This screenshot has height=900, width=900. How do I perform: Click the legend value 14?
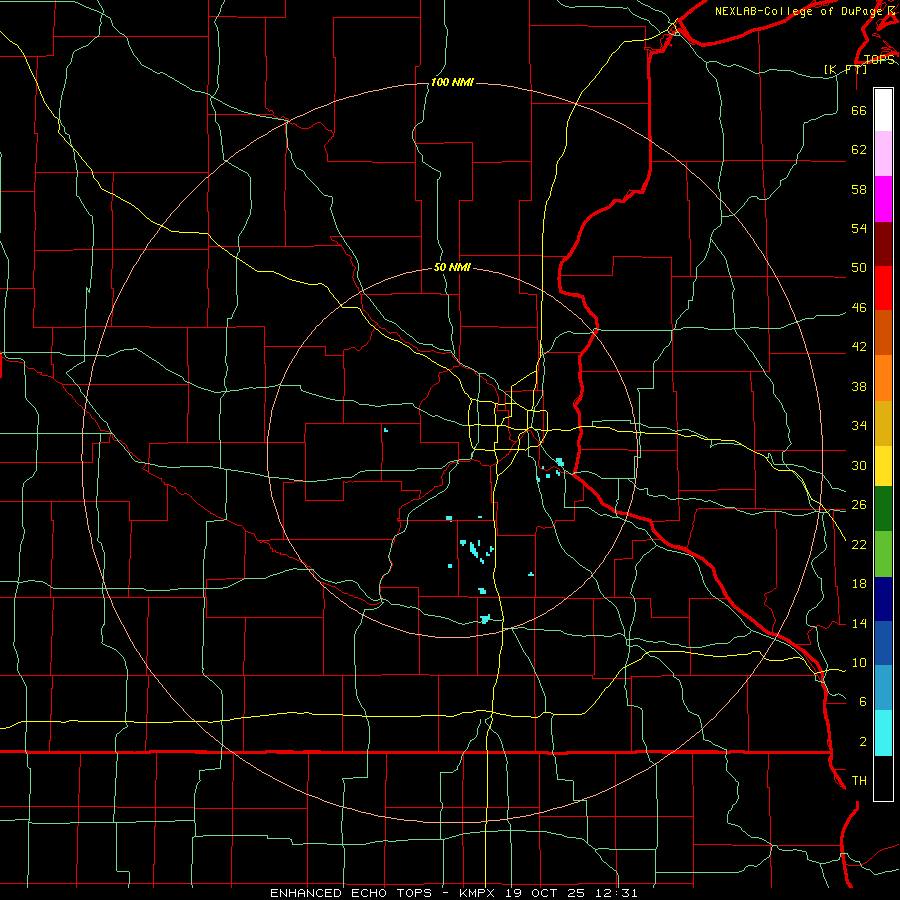click(x=859, y=623)
